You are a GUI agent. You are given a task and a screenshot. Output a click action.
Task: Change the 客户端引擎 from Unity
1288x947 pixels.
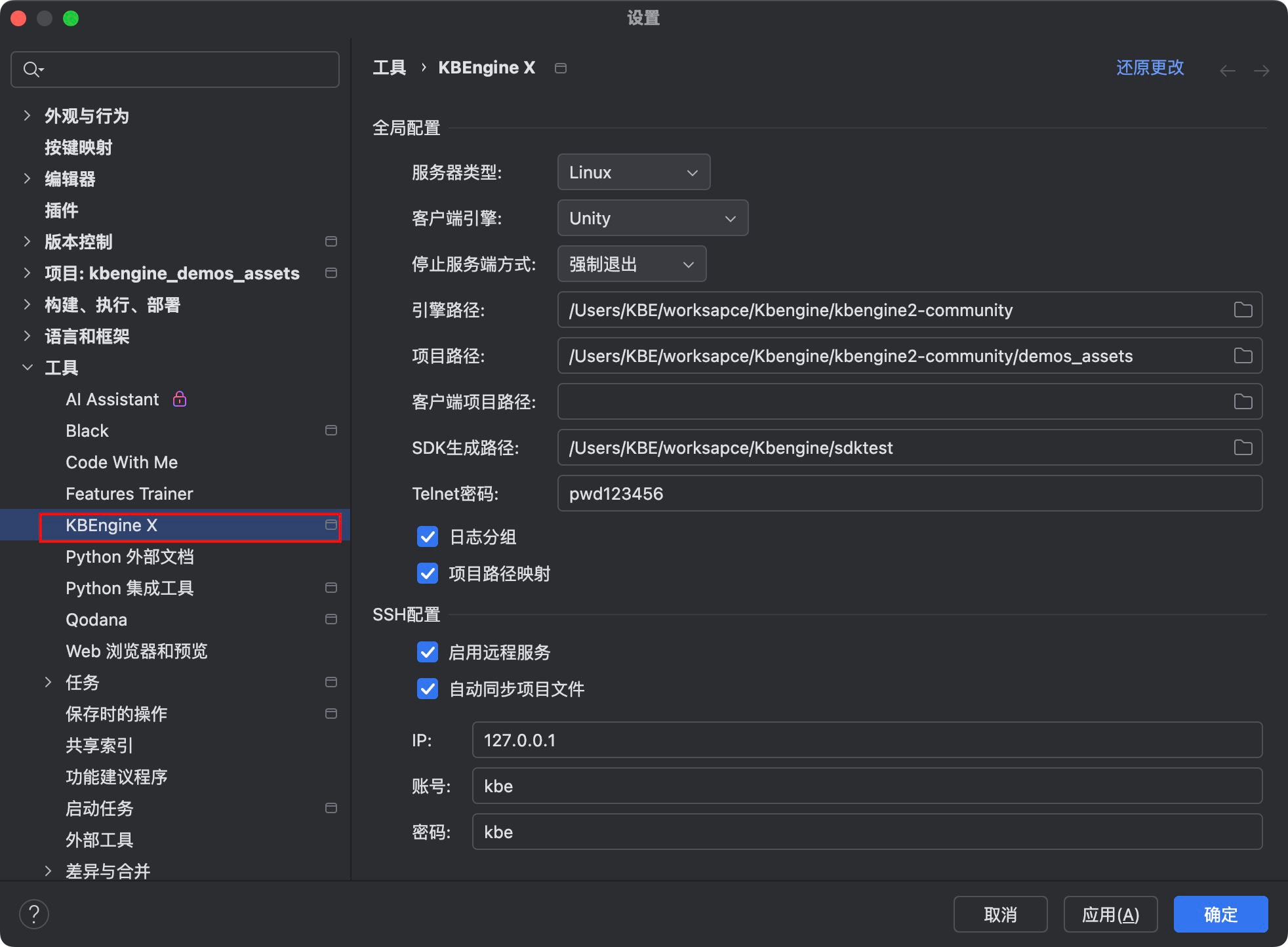[653, 218]
